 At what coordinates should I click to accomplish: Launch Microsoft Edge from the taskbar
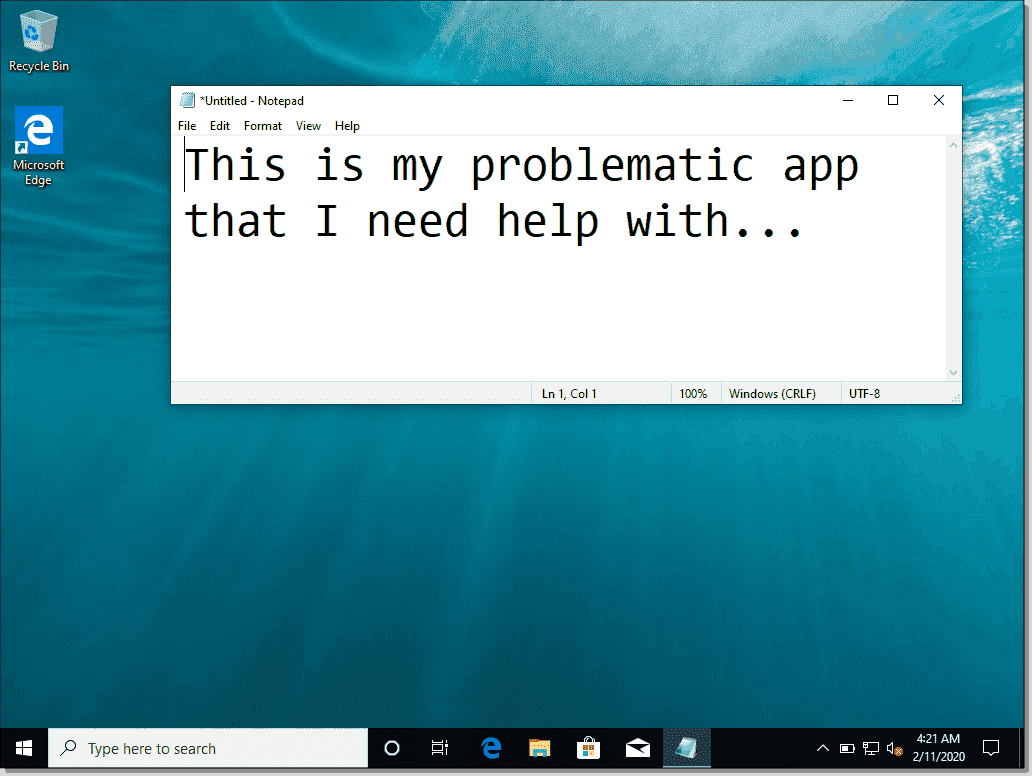pyautogui.click(x=491, y=747)
